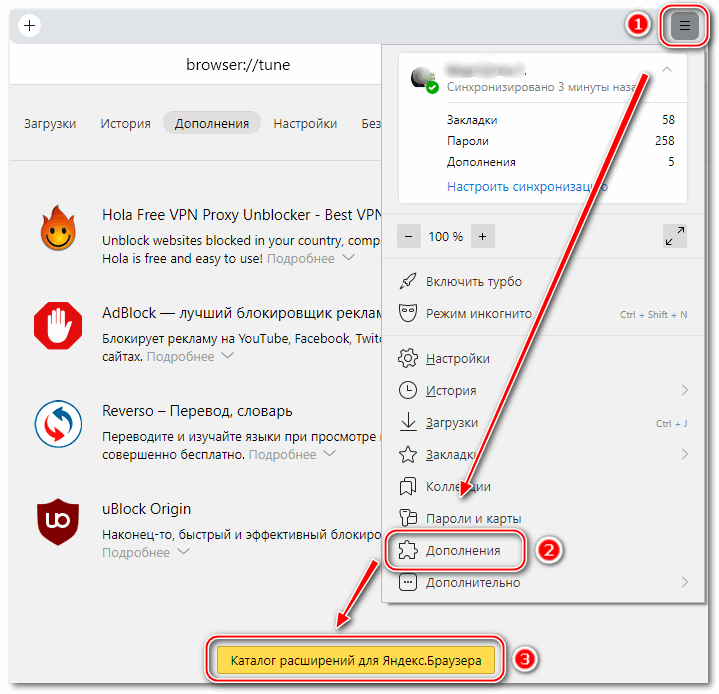
Task: Click the Reverso extension icon
Action: click(x=58, y=423)
